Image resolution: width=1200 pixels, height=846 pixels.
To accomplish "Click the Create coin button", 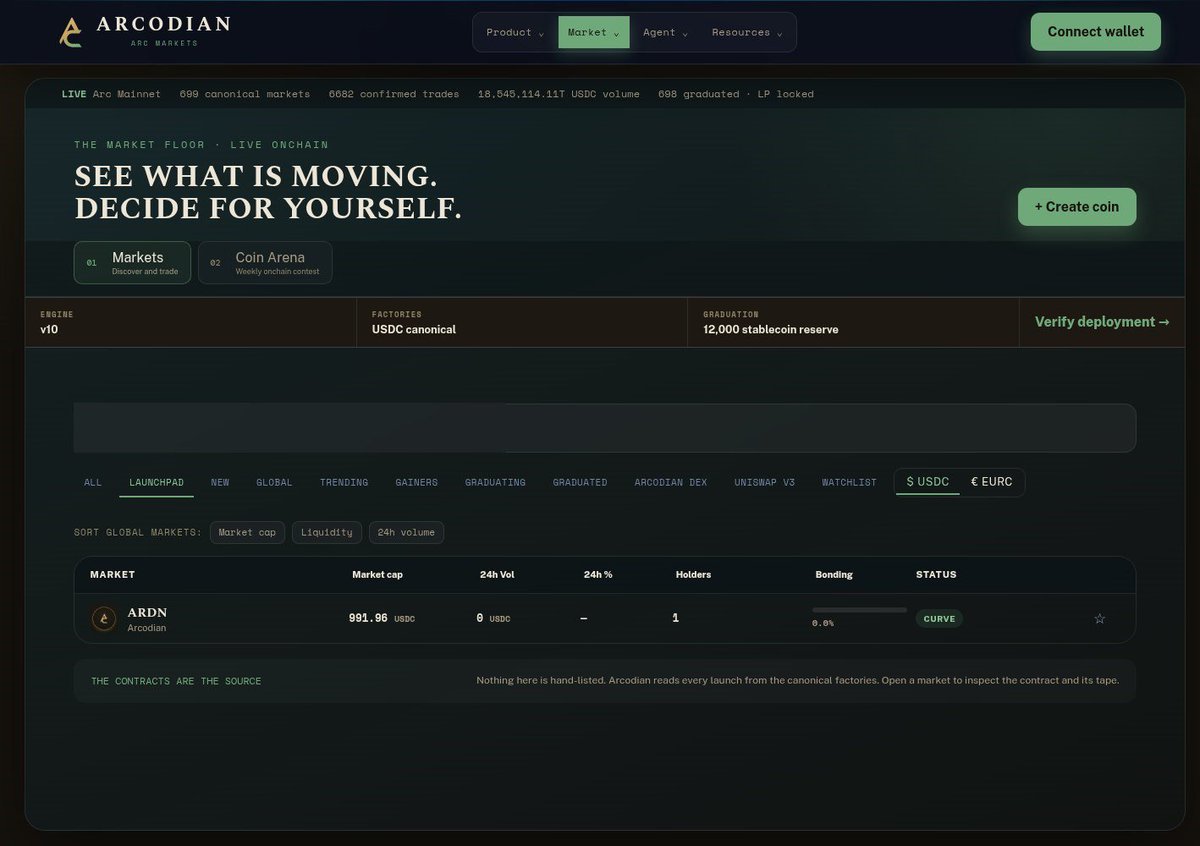I will pyautogui.click(x=1077, y=207).
